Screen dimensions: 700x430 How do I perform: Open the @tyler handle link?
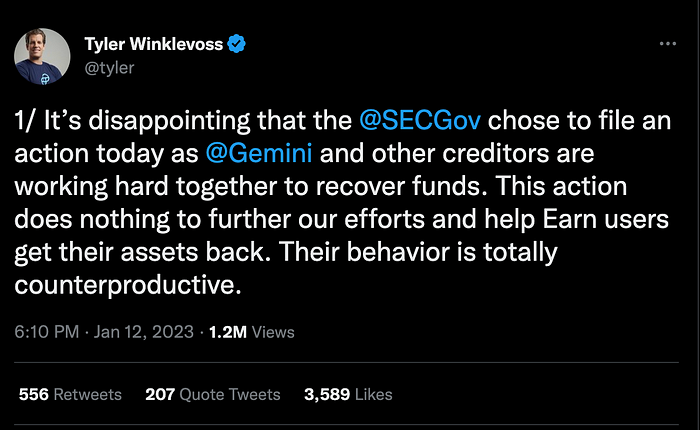[x=109, y=68]
